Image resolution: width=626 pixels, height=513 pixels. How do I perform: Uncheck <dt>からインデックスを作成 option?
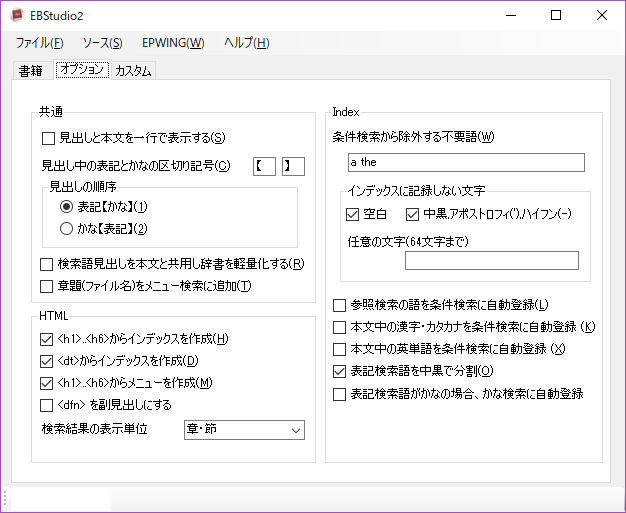pos(47,361)
